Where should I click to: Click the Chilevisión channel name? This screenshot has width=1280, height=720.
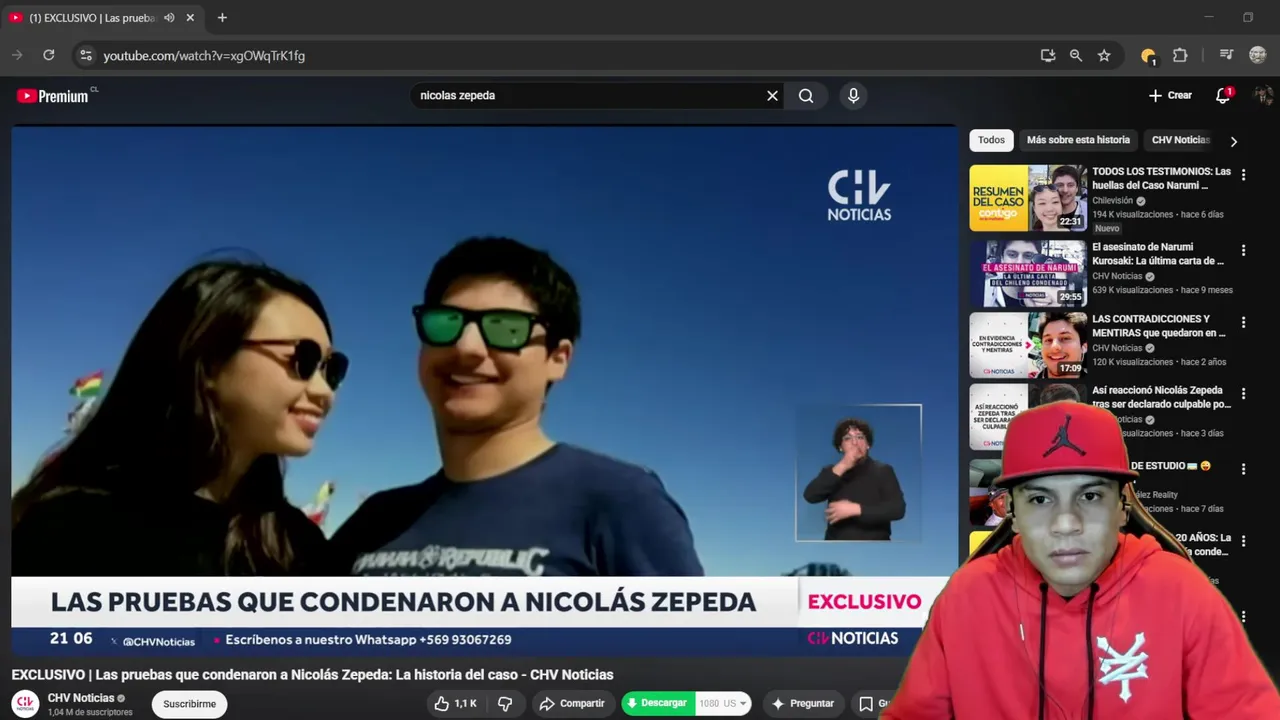point(1112,201)
